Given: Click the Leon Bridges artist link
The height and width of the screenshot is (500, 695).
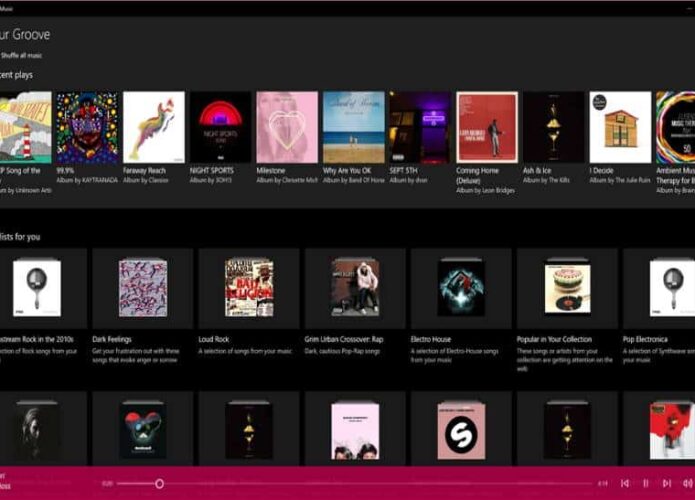Looking at the screenshot, I should pyautogui.click(x=498, y=191).
